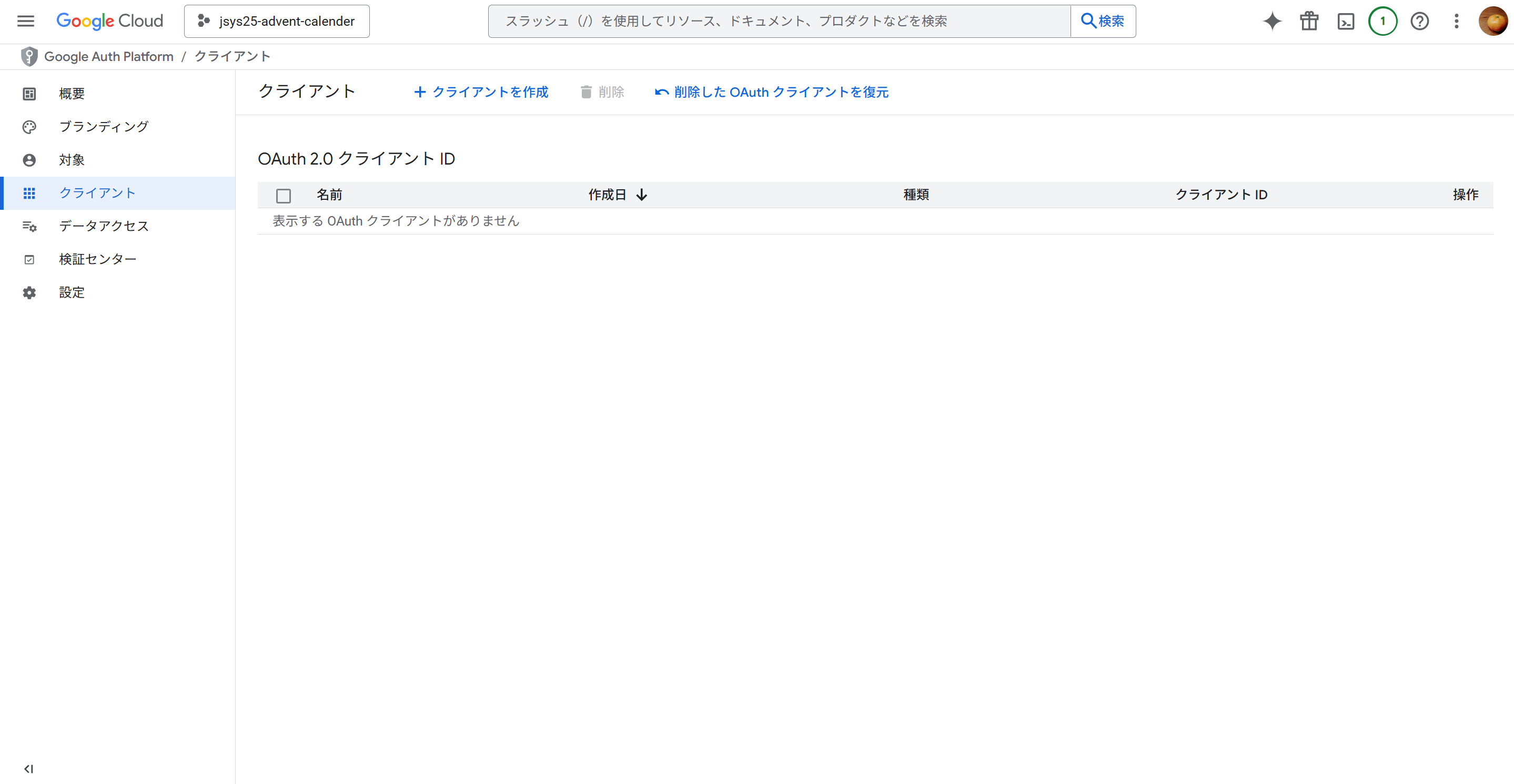Viewport: 1514px width, 784px height.
Task: Click 削除した OAuth クライアントを復元 link
Action: (x=771, y=92)
